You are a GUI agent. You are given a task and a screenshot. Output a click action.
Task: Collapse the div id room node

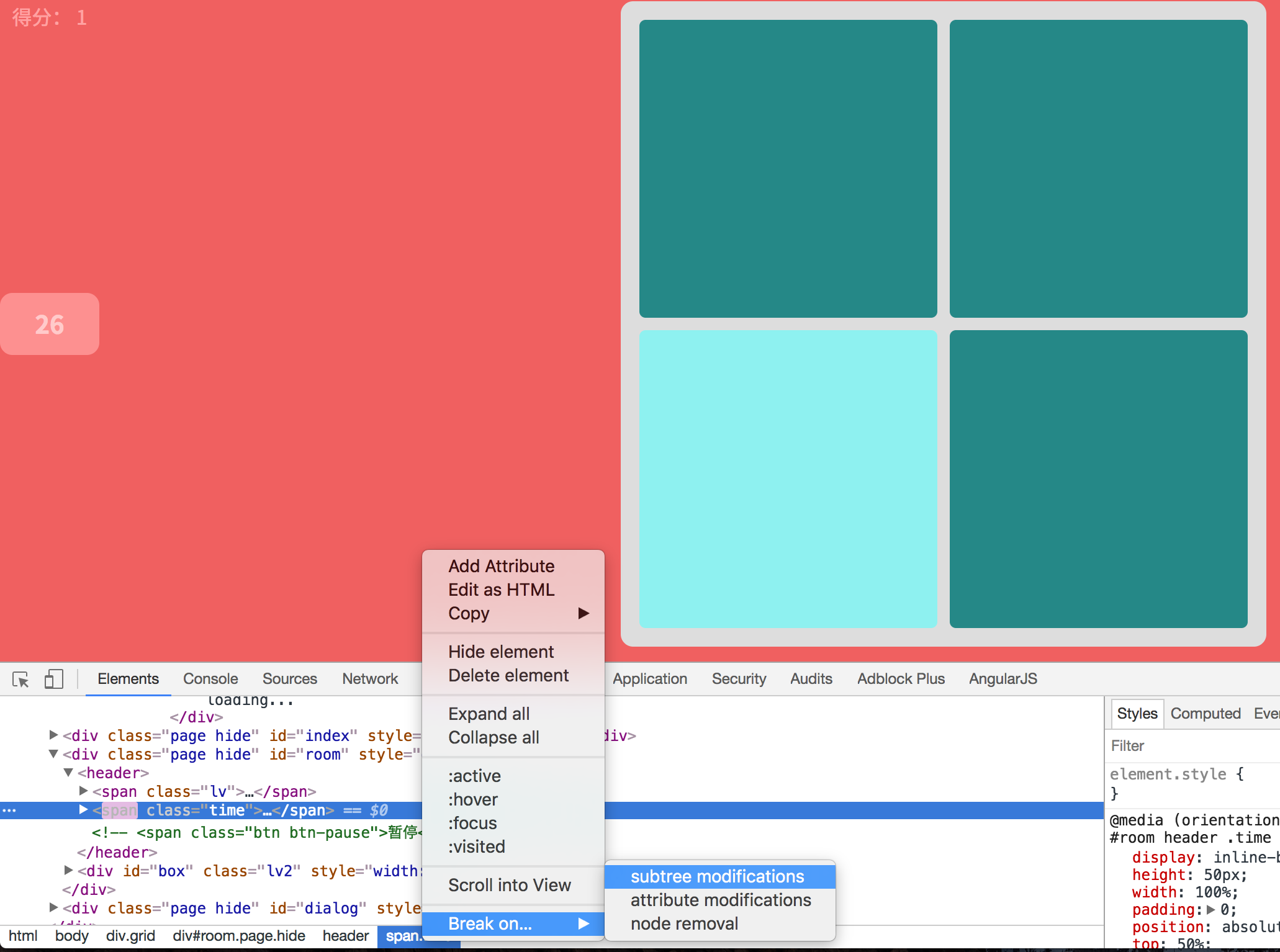pyautogui.click(x=53, y=754)
